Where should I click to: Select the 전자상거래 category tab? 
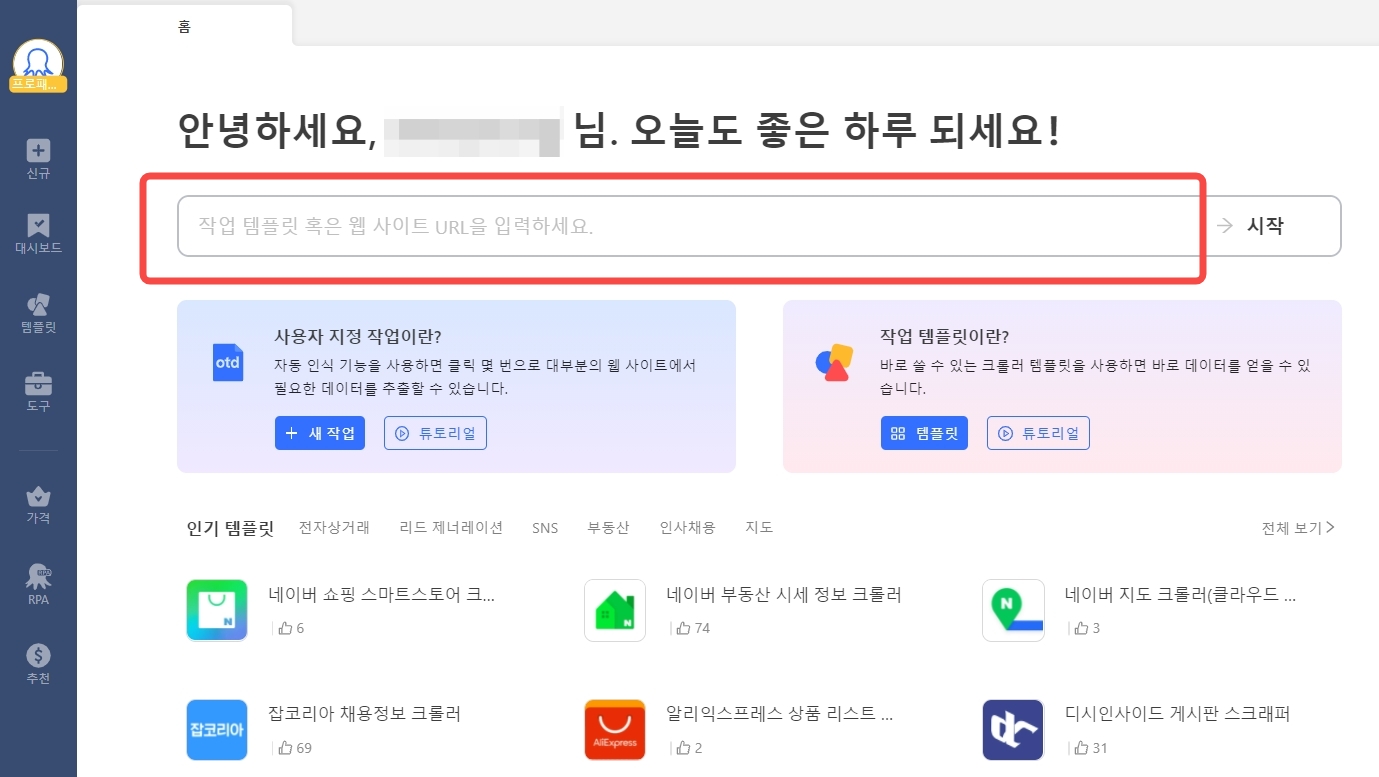point(334,528)
